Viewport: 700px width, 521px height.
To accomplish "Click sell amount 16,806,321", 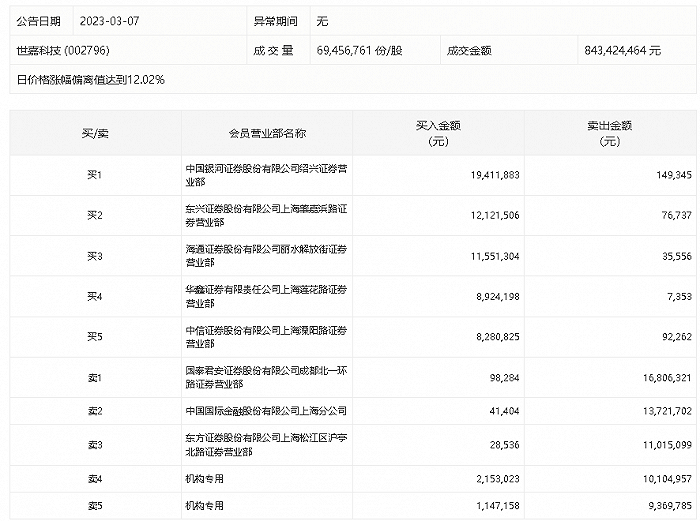I will (x=667, y=378).
